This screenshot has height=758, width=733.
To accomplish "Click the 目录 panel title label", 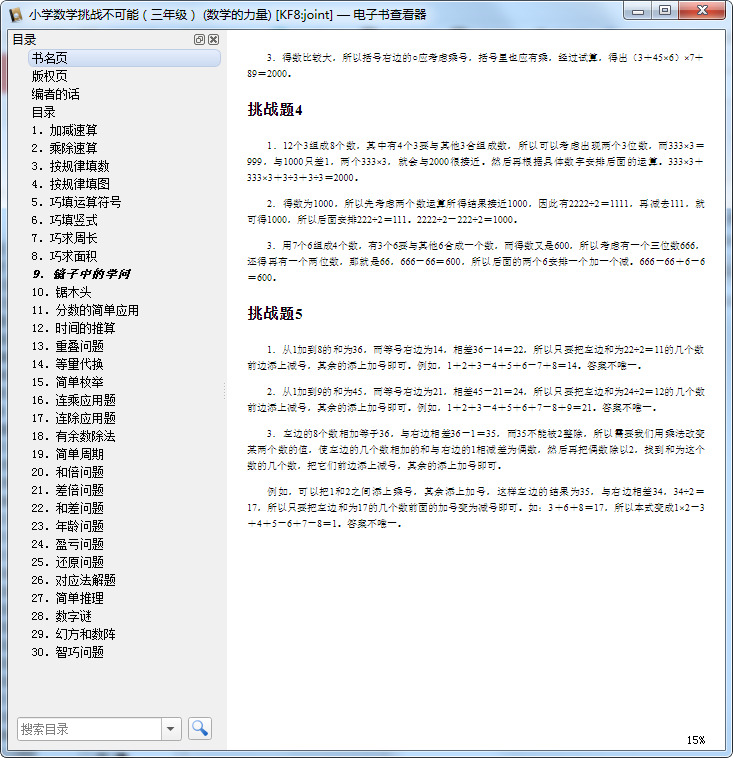I will tap(24, 40).
